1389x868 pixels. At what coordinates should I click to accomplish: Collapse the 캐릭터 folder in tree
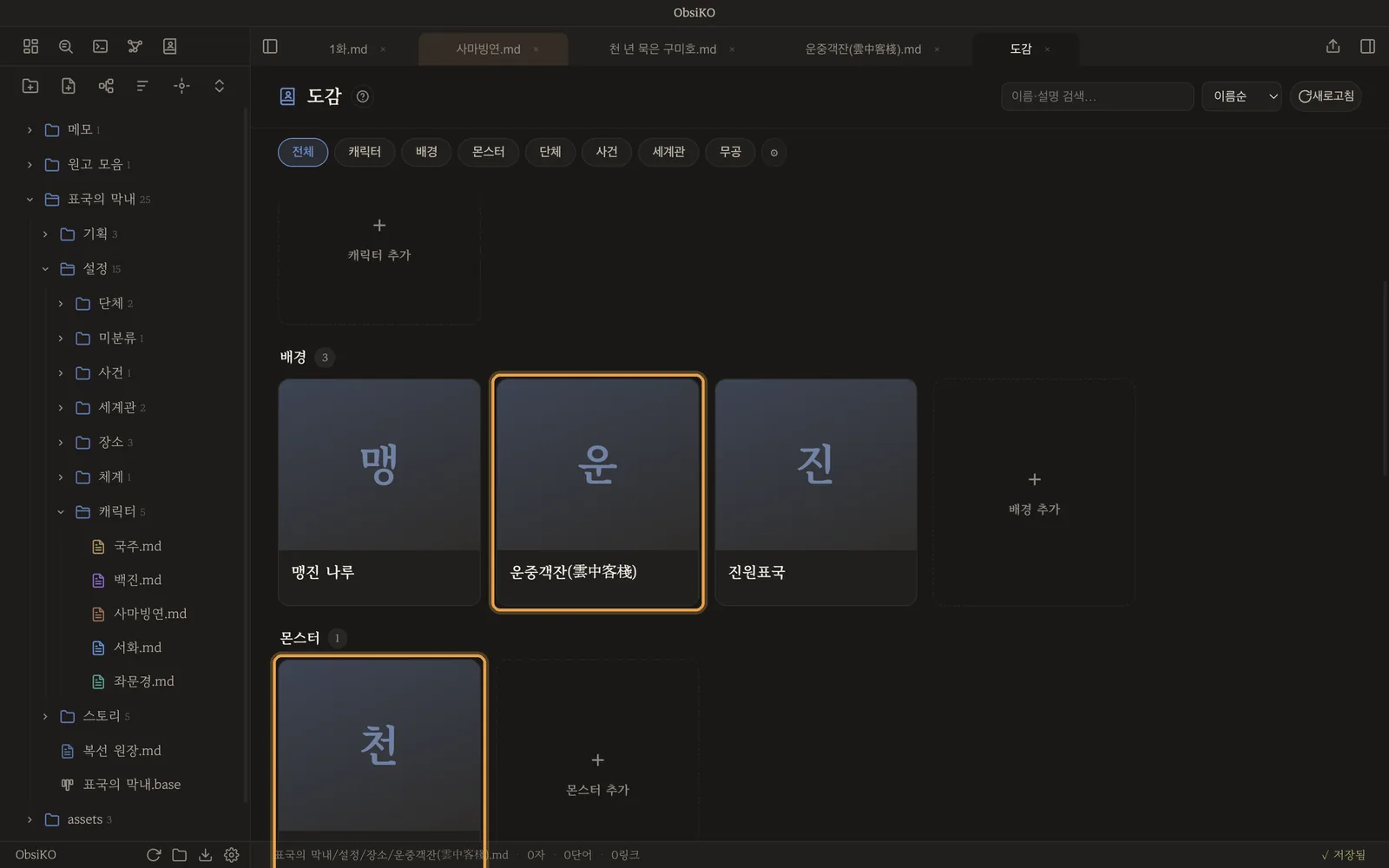(x=61, y=512)
